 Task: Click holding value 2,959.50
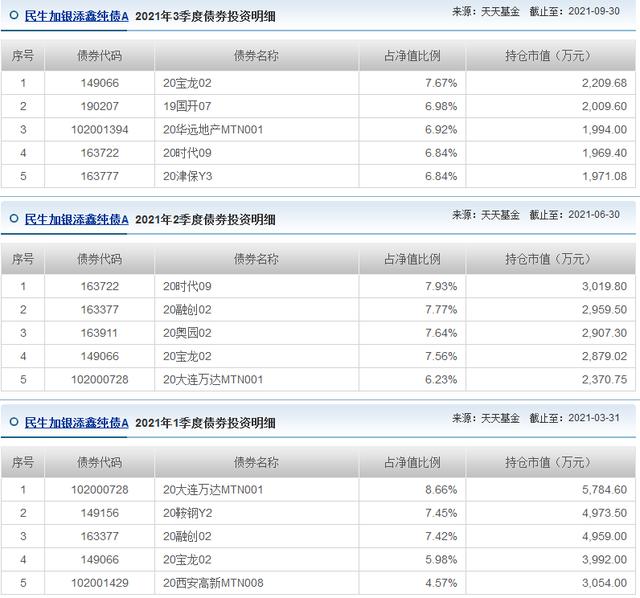pos(604,310)
